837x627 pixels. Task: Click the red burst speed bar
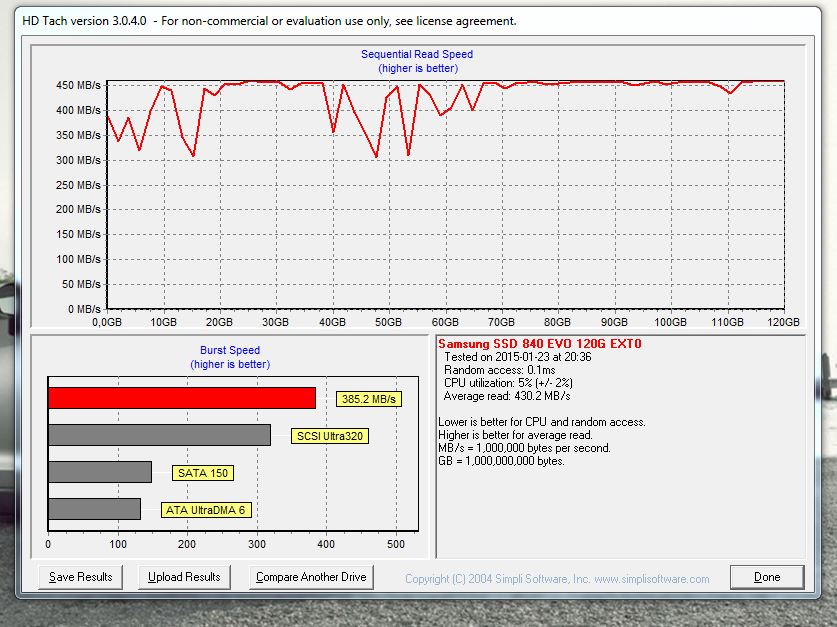pyautogui.click(x=181, y=398)
